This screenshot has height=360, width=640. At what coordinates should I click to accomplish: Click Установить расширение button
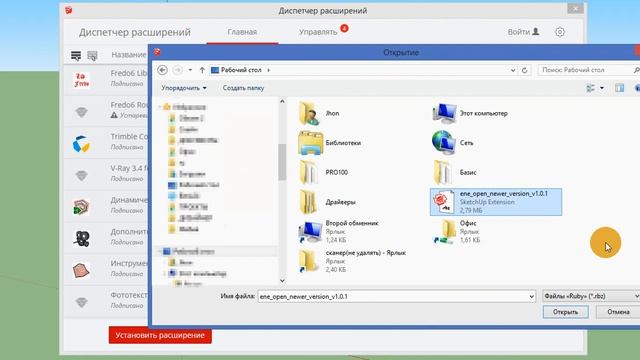pyautogui.click(x=160, y=335)
